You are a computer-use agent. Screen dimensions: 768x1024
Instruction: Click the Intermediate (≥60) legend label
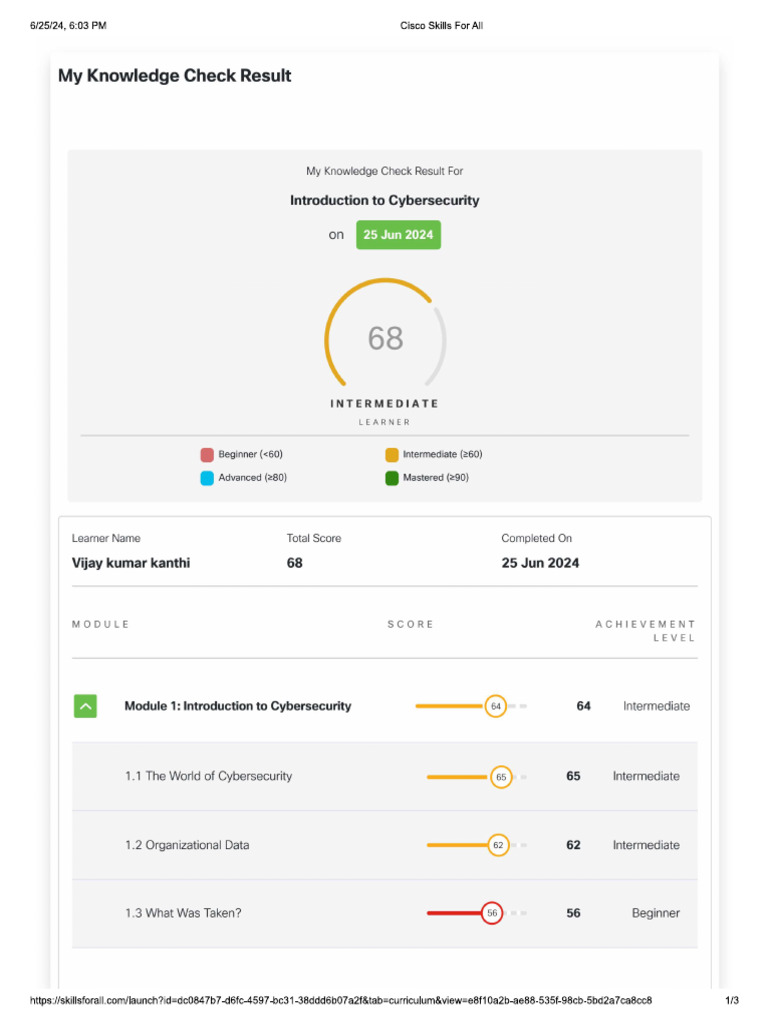[443, 455]
